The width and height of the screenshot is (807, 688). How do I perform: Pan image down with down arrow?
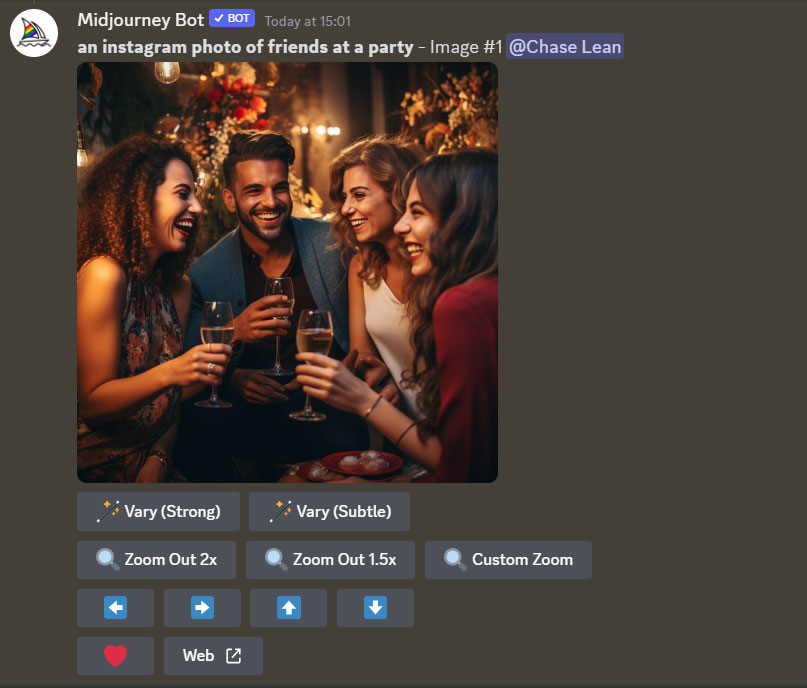pyautogui.click(x=375, y=608)
